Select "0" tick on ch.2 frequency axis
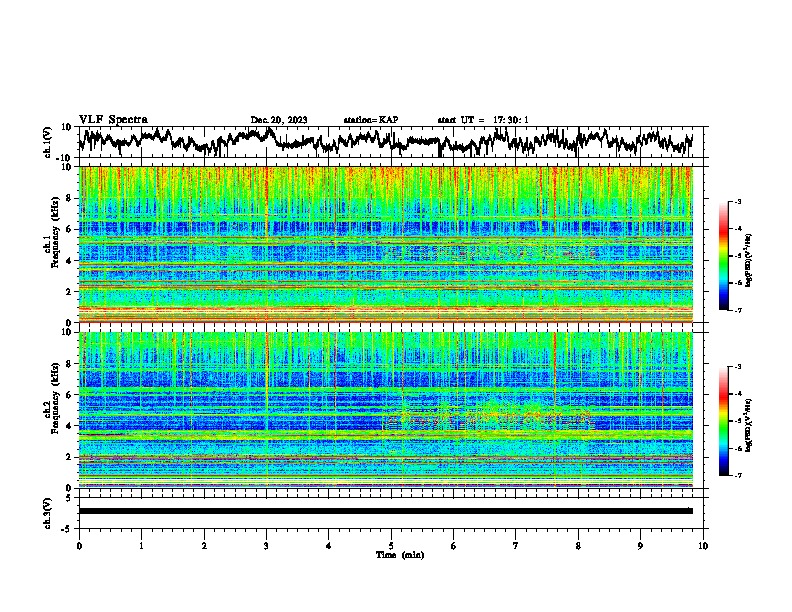This screenshot has width=792, height=612. point(69,488)
